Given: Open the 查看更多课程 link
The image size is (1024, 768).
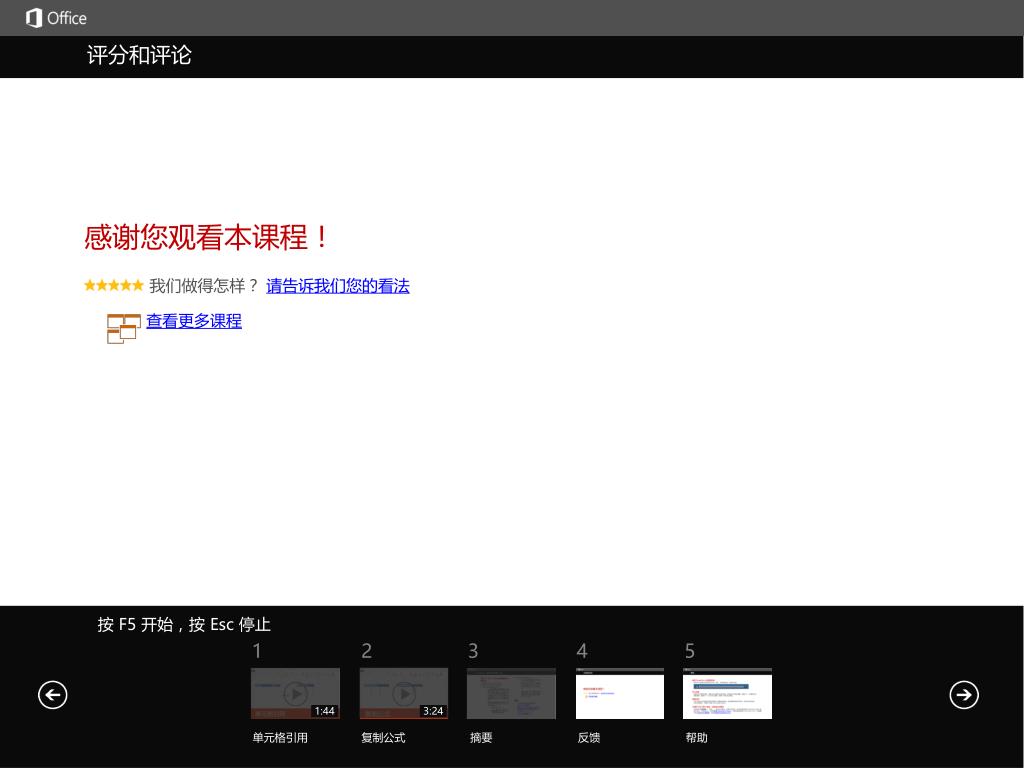Looking at the screenshot, I should (194, 321).
